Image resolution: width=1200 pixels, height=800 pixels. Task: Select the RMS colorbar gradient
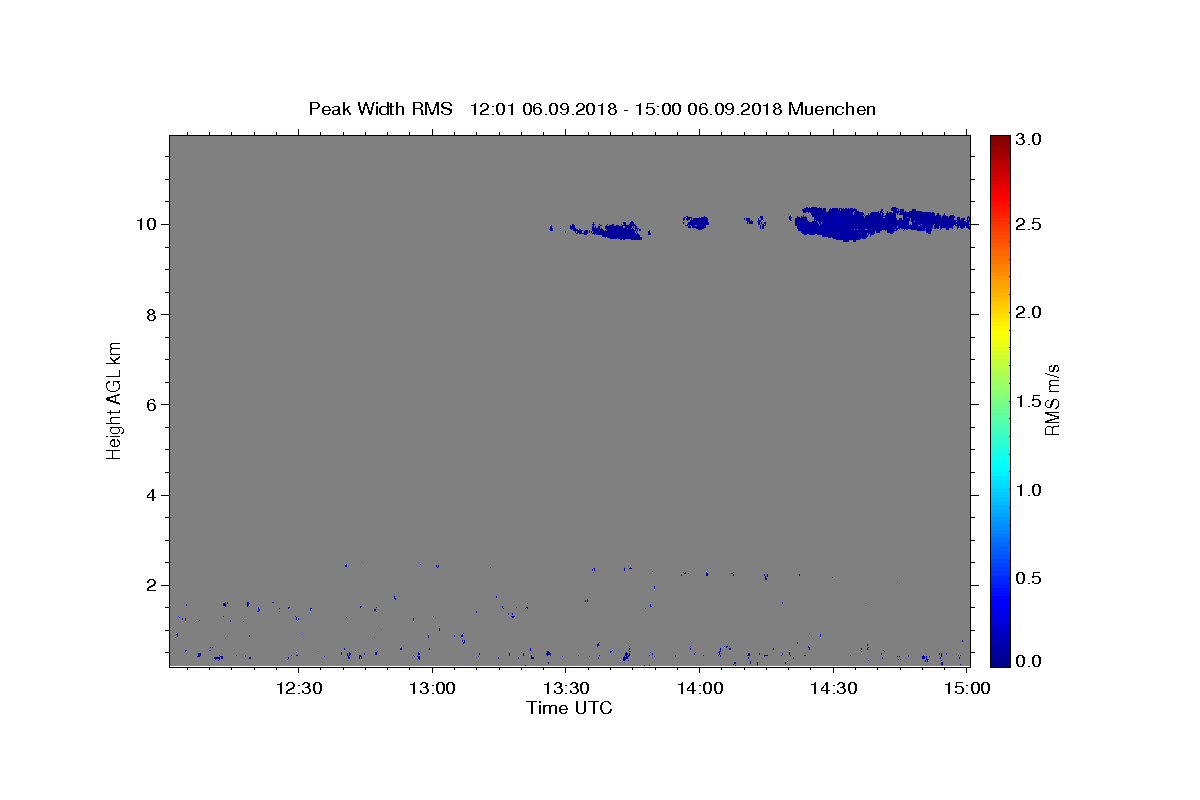pos(1000,400)
